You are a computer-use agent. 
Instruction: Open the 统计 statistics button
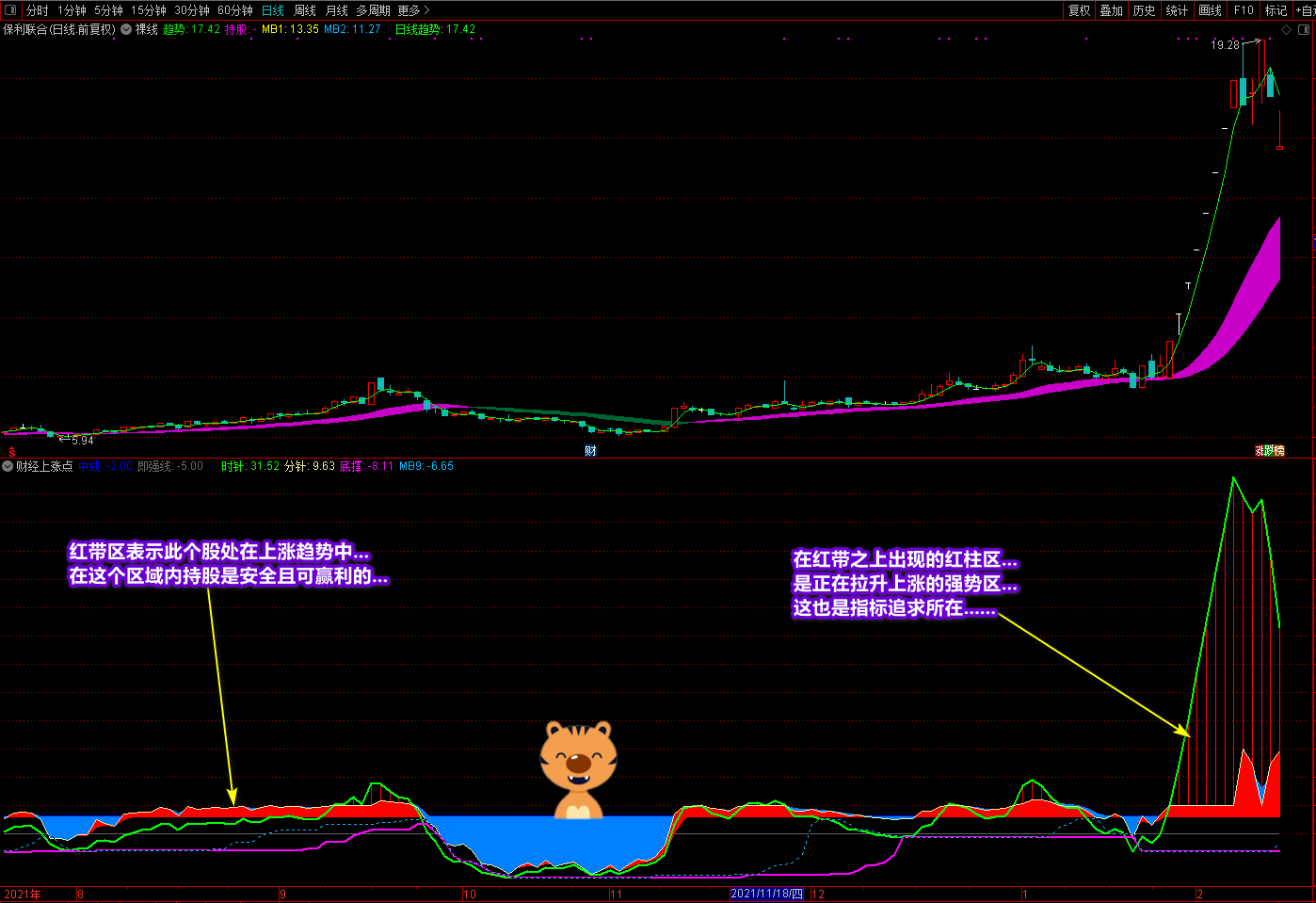click(x=1178, y=10)
